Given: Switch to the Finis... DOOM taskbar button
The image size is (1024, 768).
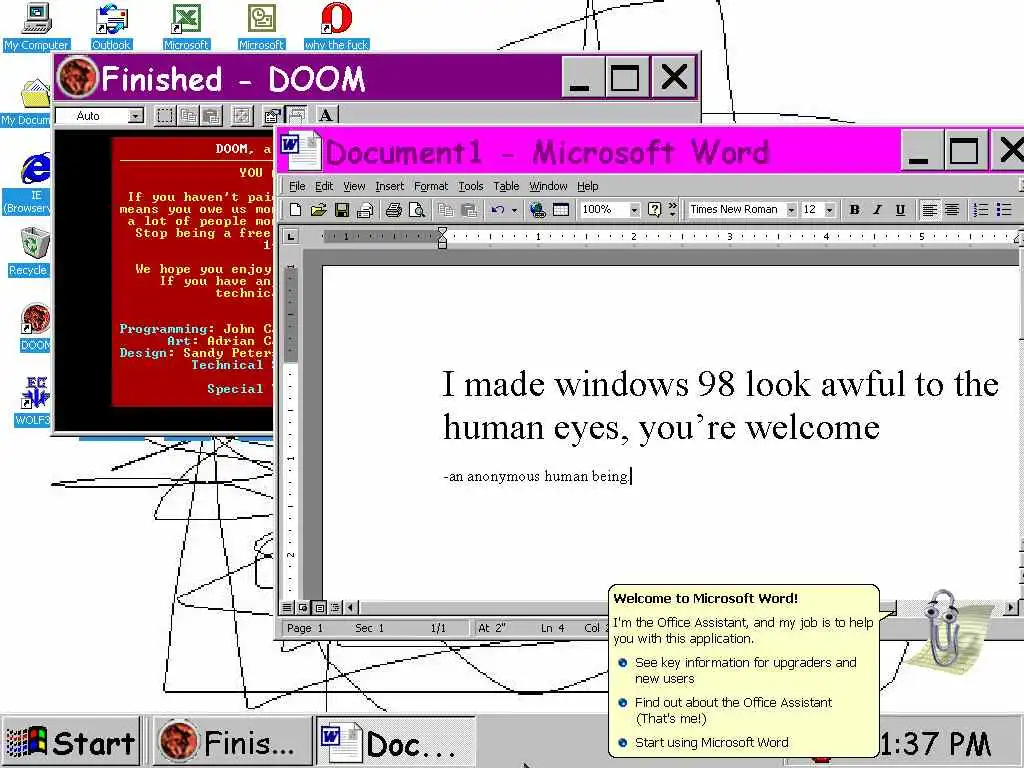Looking at the screenshot, I should click(x=233, y=743).
